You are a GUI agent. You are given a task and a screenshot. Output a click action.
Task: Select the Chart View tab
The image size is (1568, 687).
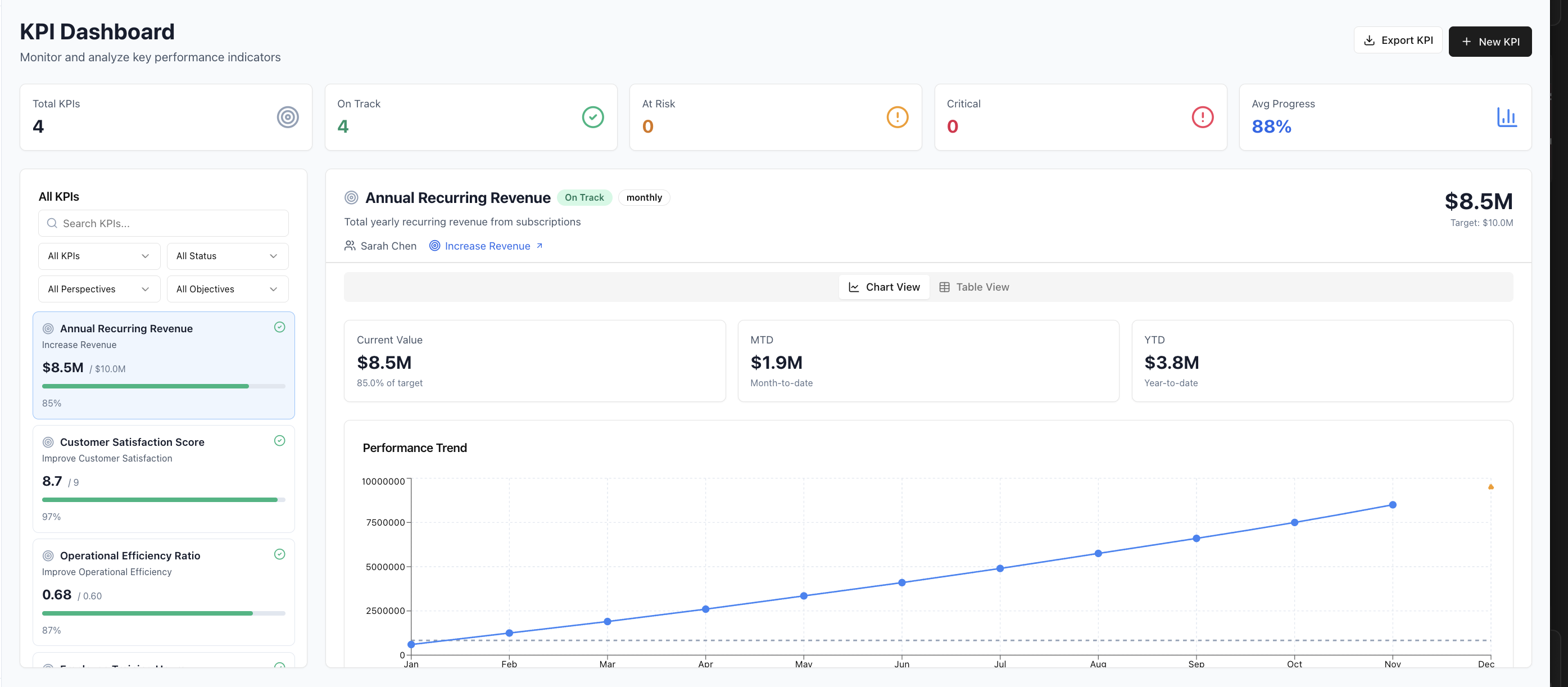coord(884,286)
